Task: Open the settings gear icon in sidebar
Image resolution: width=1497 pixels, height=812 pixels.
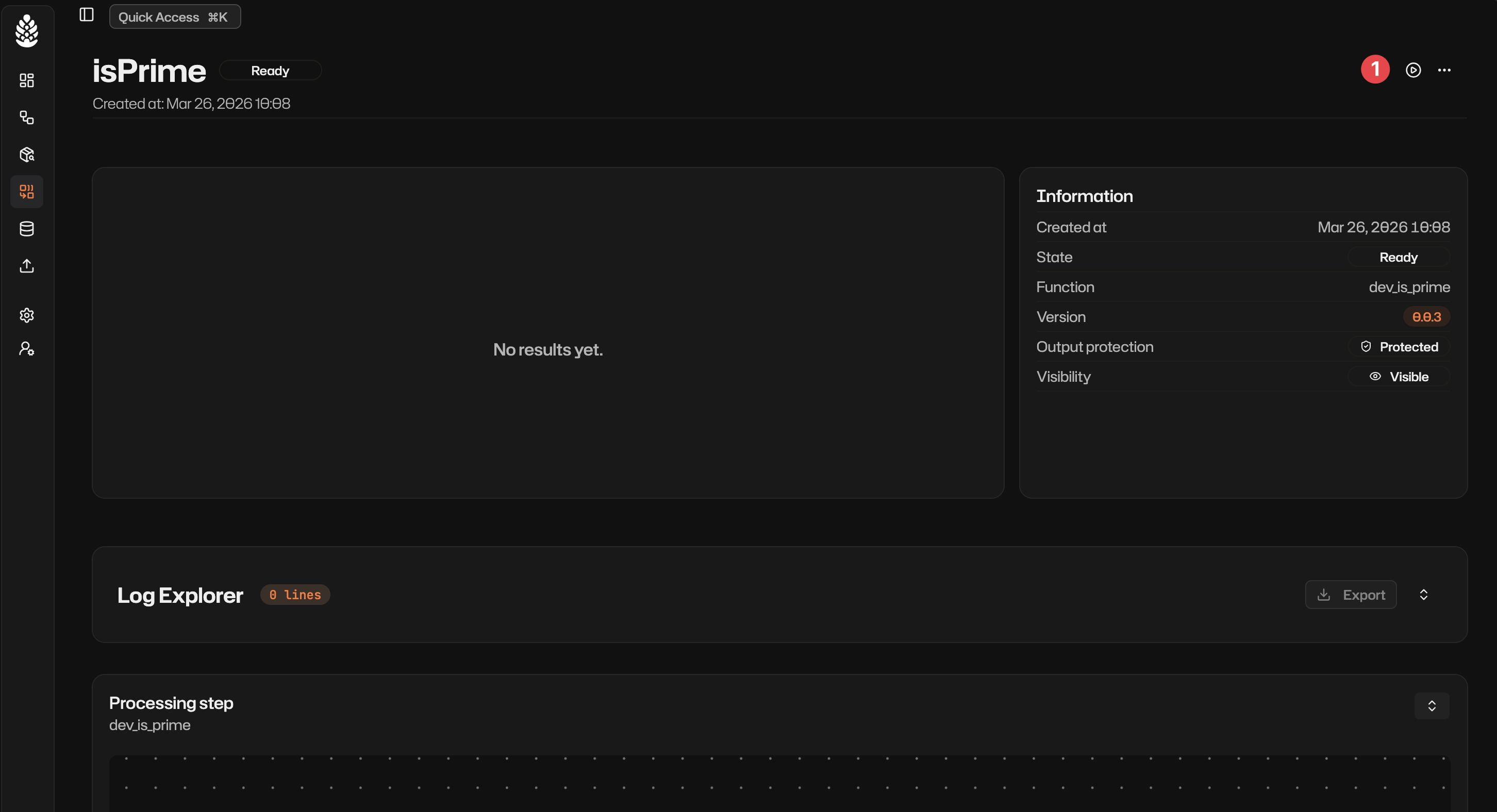Action: pyautogui.click(x=27, y=315)
